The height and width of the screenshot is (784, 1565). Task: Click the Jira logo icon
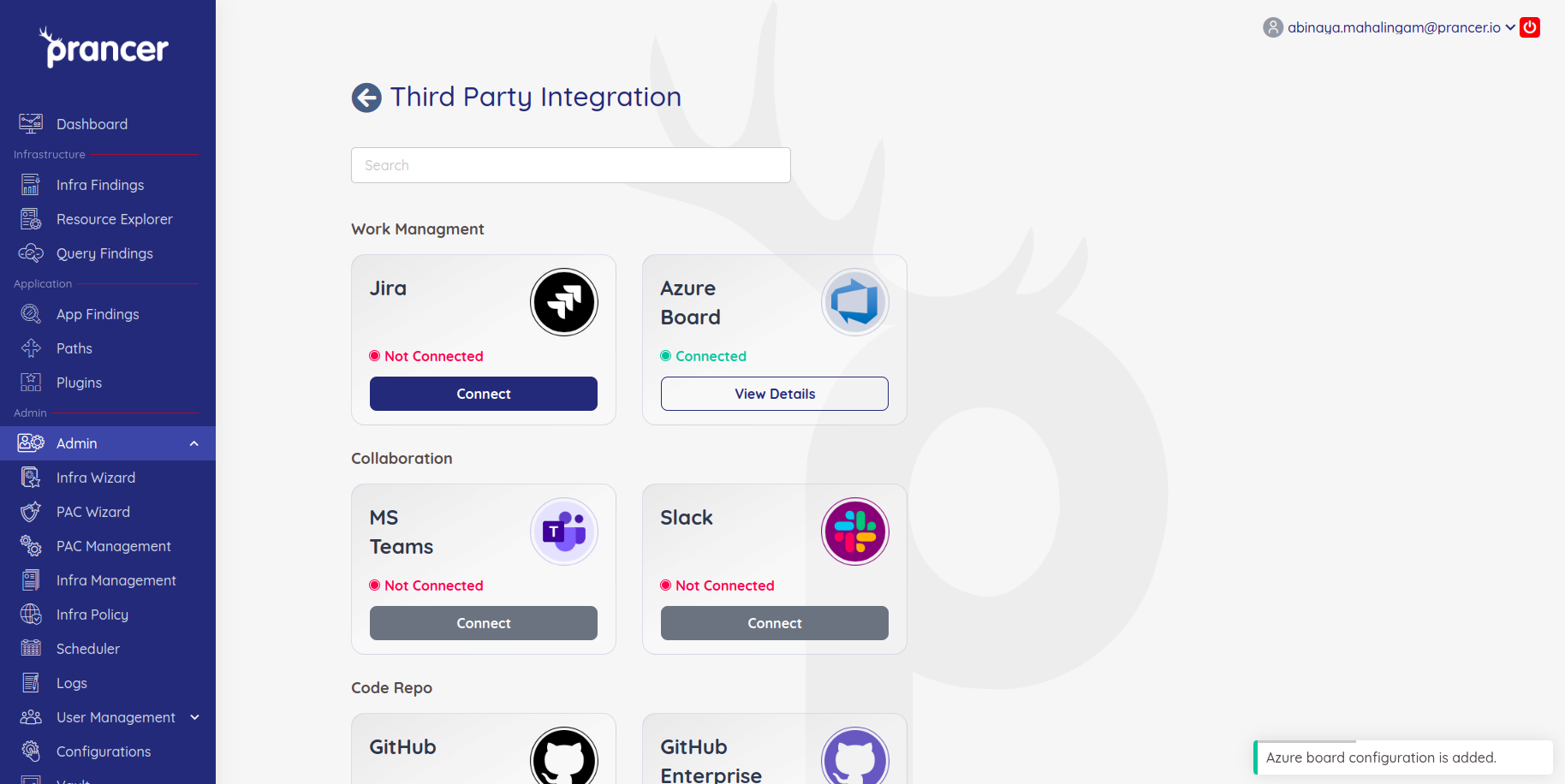pos(564,302)
